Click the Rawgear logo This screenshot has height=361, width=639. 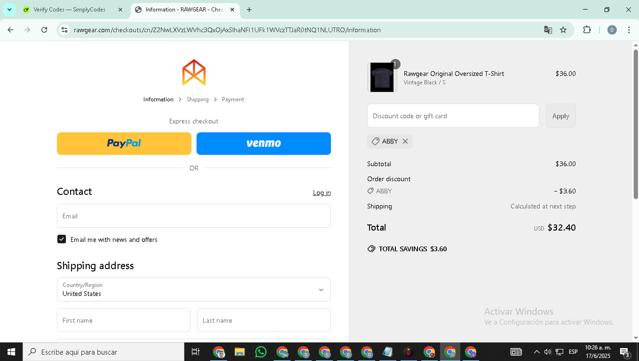[194, 73]
